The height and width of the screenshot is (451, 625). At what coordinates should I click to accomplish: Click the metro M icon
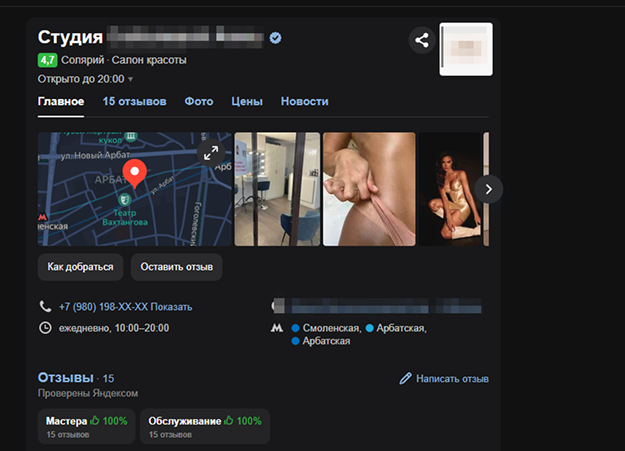coord(277,328)
